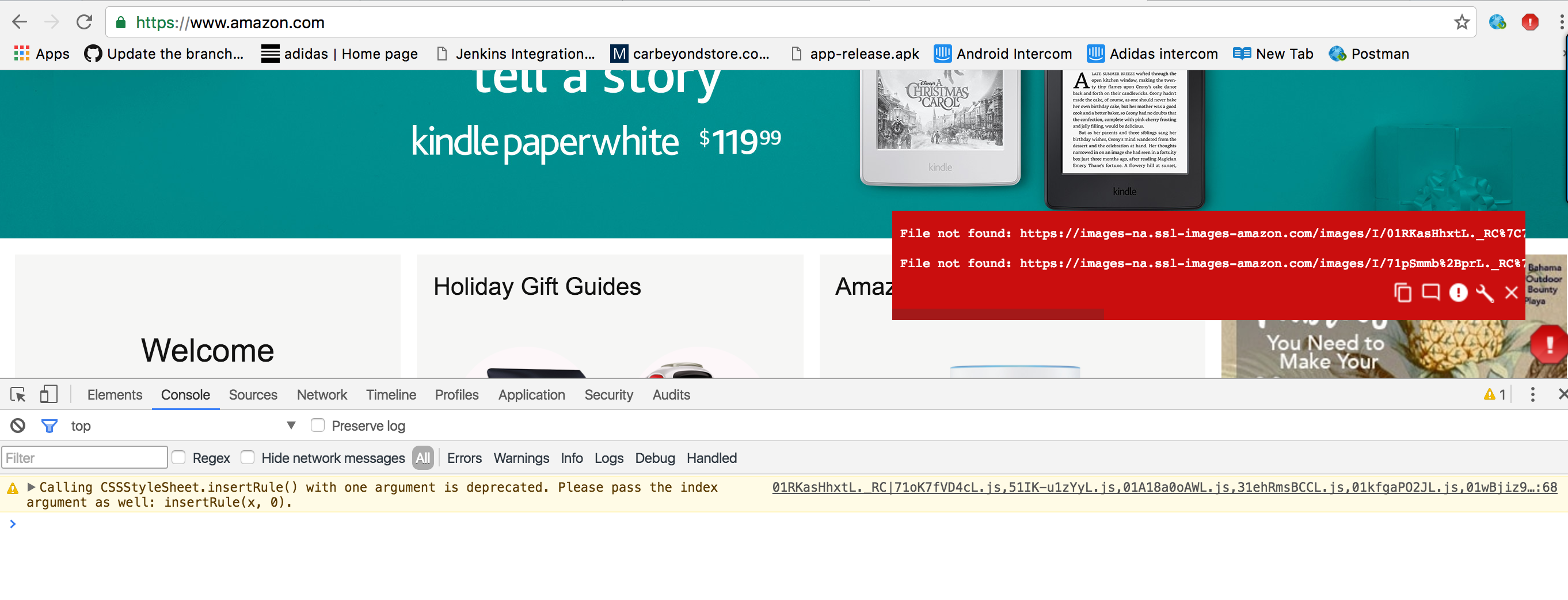Switch to the Network tab
Viewport: 1568px width, 600px height.
tap(321, 394)
